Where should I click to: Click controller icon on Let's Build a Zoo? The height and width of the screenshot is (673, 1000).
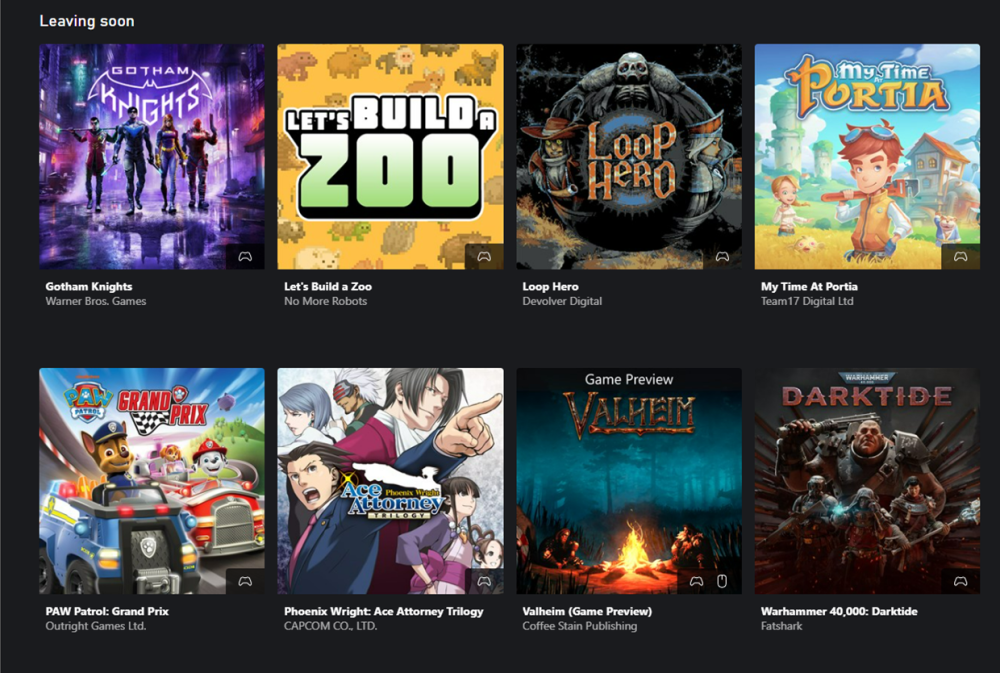[x=484, y=256]
